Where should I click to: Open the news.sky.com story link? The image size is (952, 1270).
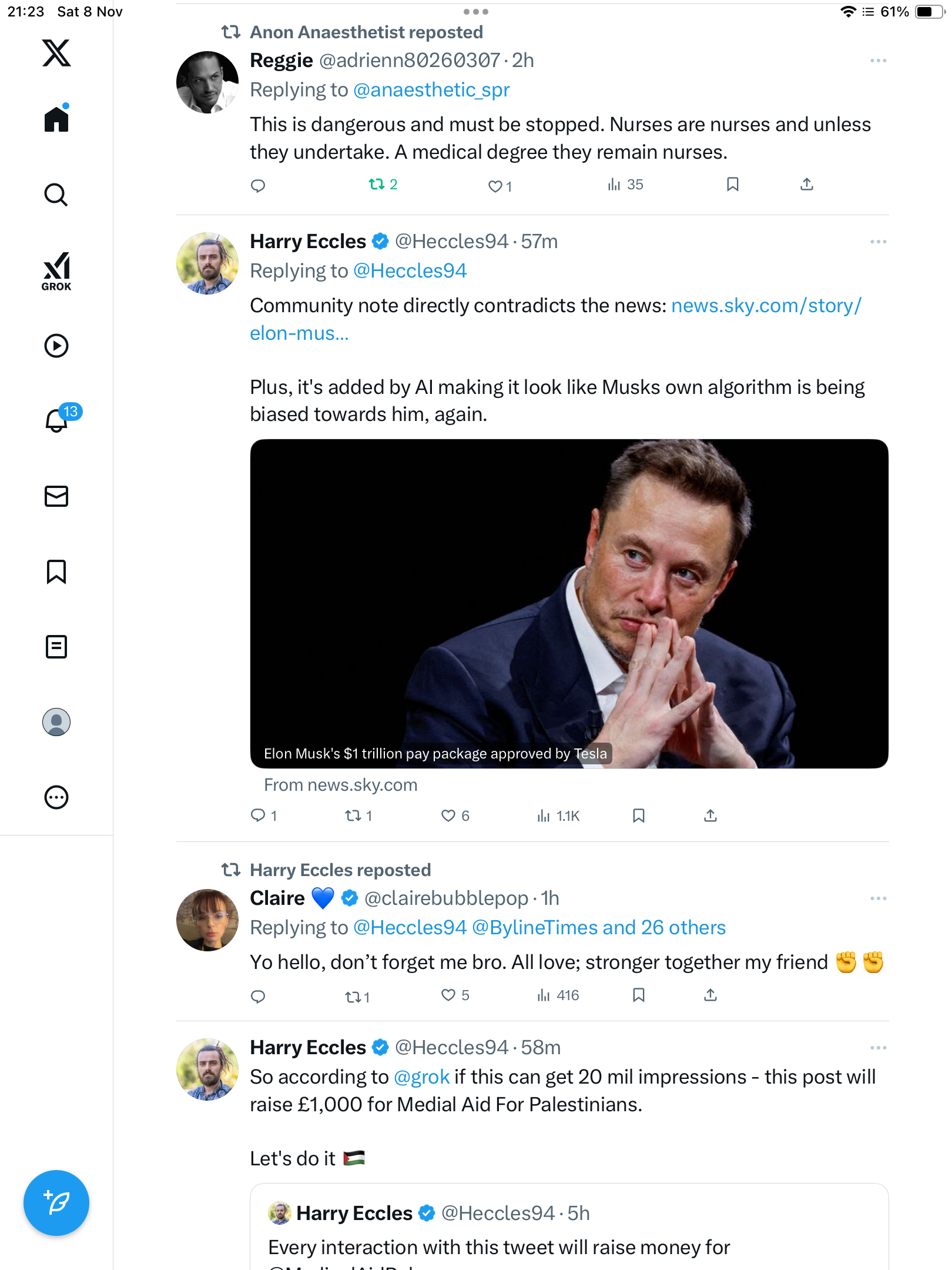[765, 306]
